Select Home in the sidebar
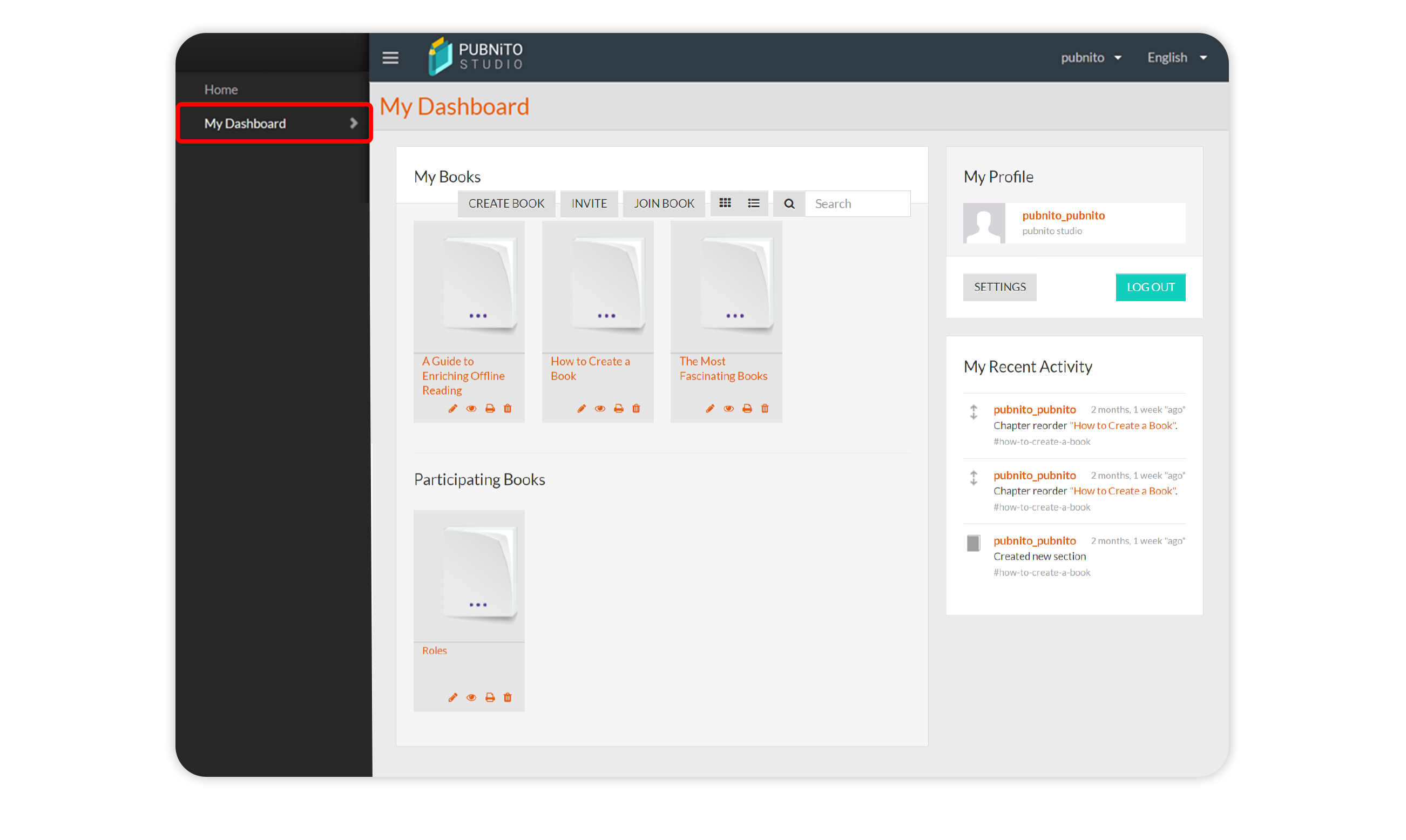Screen dimensions: 1406x840 click(221, 89)
